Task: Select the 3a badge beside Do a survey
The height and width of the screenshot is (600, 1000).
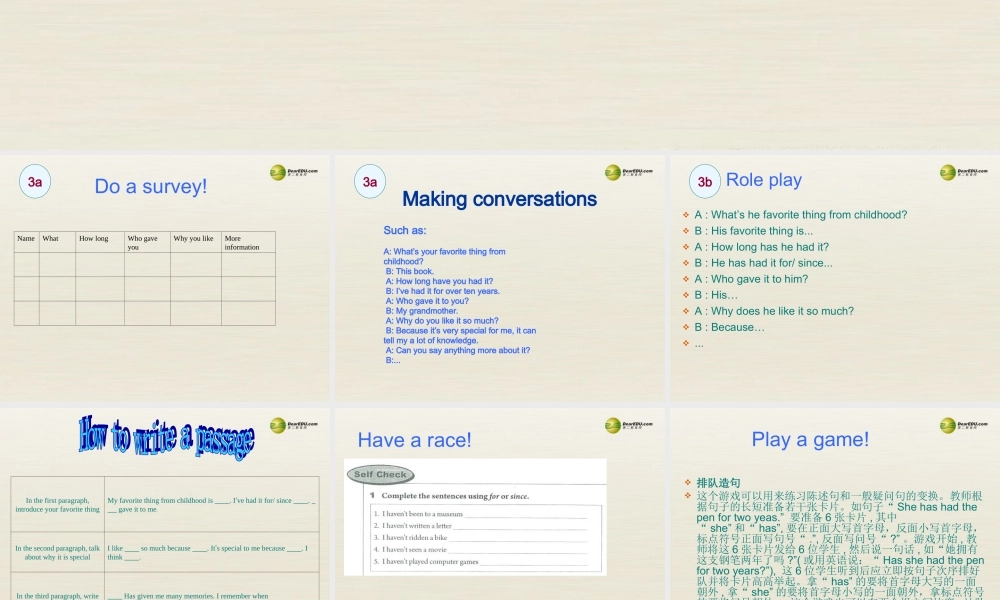Action: [35, 182]
